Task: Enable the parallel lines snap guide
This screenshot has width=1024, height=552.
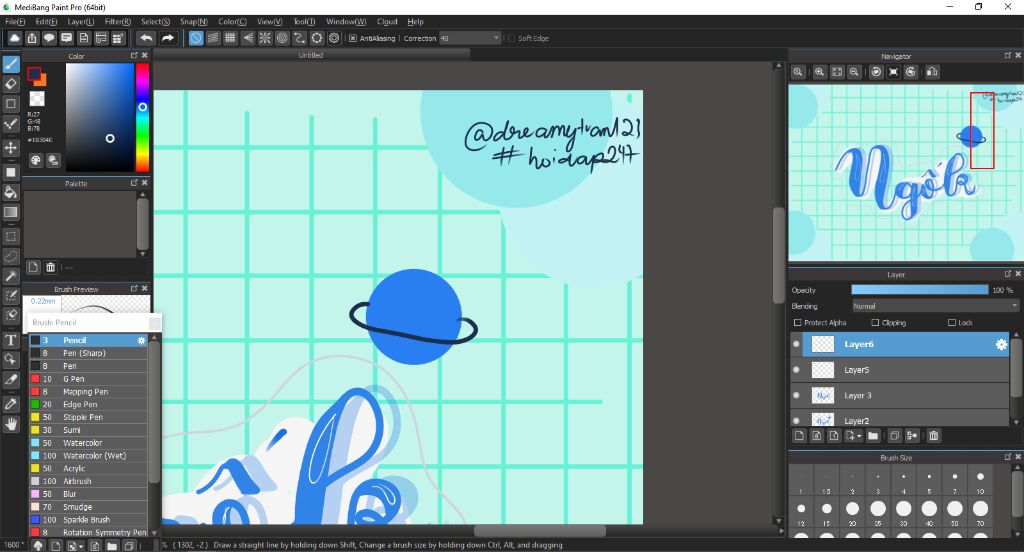Action: point(213,38)
